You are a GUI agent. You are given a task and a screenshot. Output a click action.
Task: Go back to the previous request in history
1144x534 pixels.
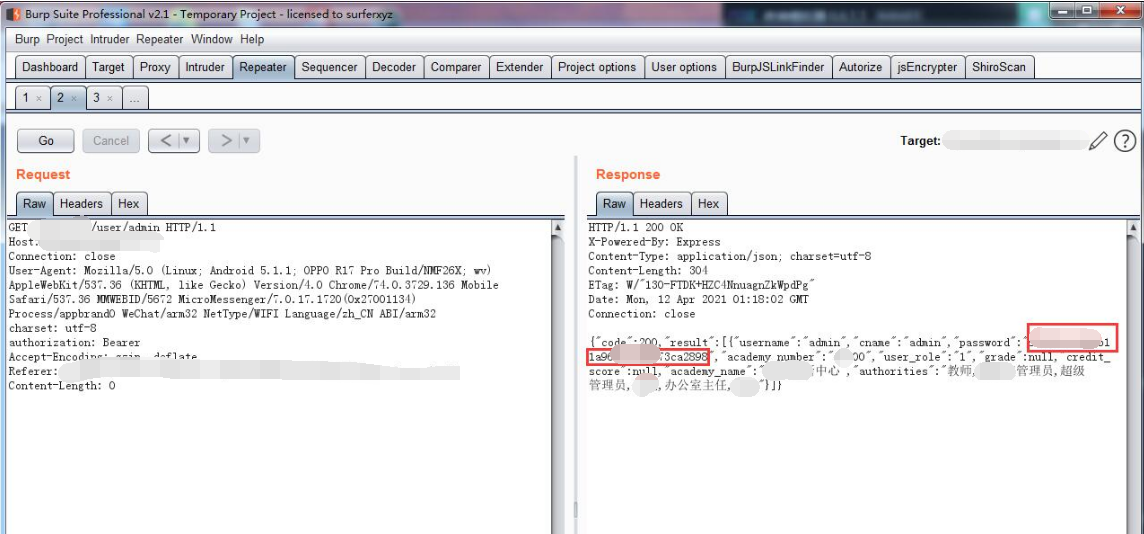pyautogui.click(x=164, y=141)
